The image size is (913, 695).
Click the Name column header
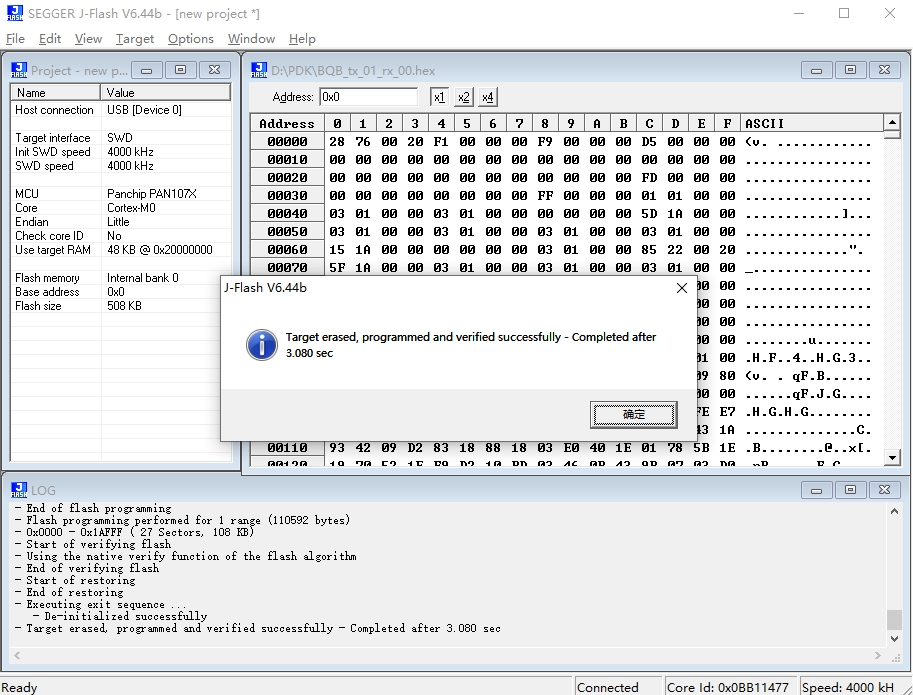(55, 93)
